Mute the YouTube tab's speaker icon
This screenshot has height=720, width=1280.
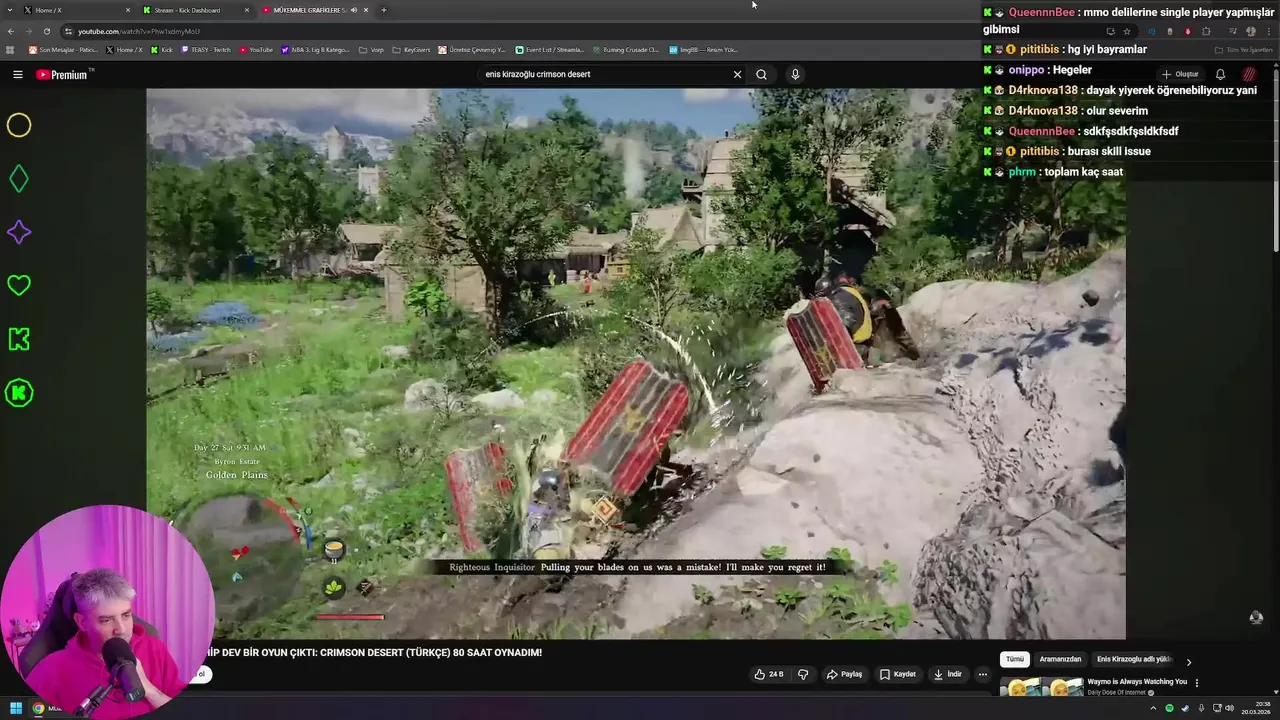(353, 10)
